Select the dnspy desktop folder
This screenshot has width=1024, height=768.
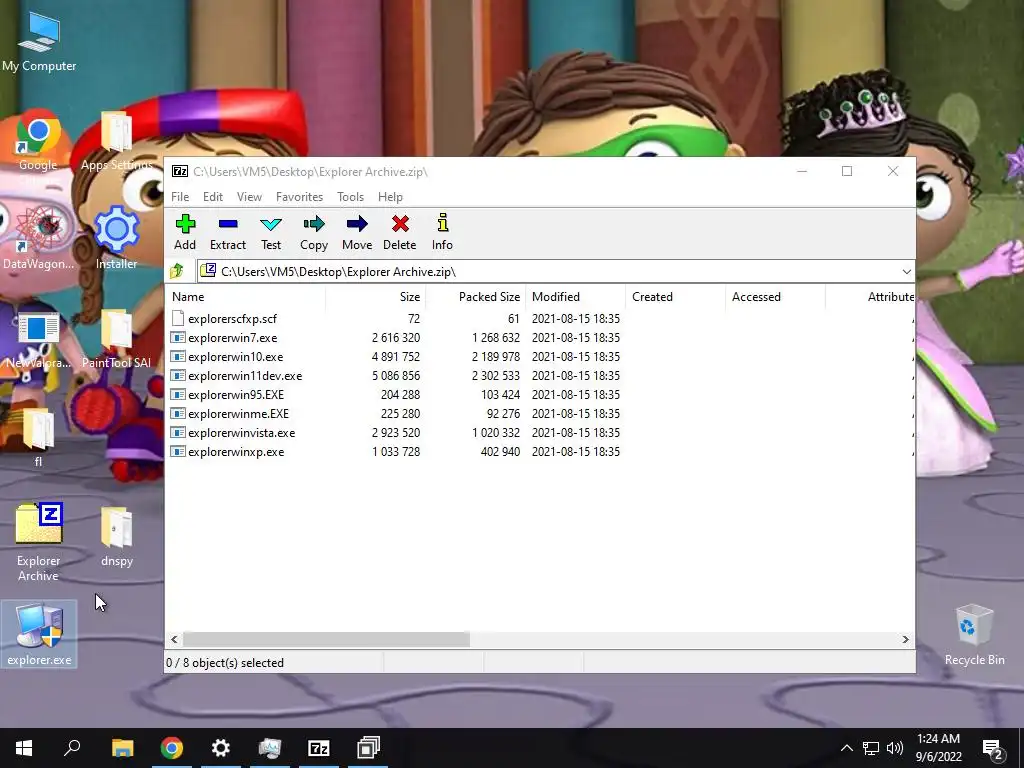pyautogui.click(x=117, y=537)
